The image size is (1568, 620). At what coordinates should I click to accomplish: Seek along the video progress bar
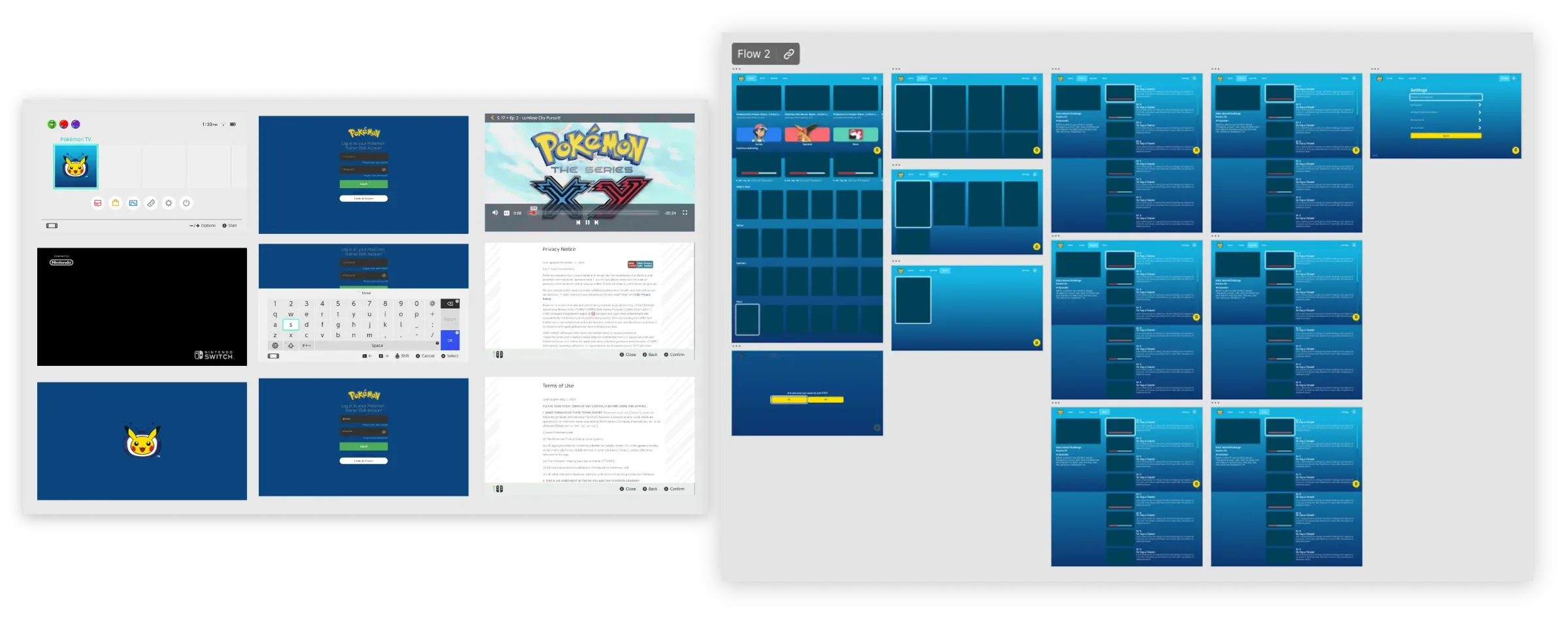tap(594, 213)
